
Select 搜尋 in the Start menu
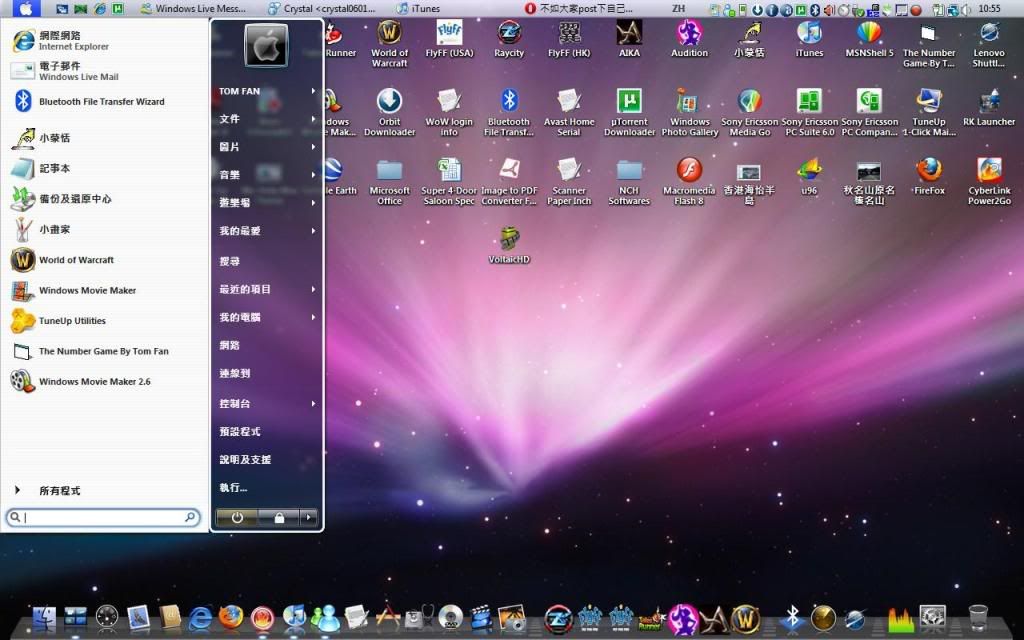tap(229, 261)
